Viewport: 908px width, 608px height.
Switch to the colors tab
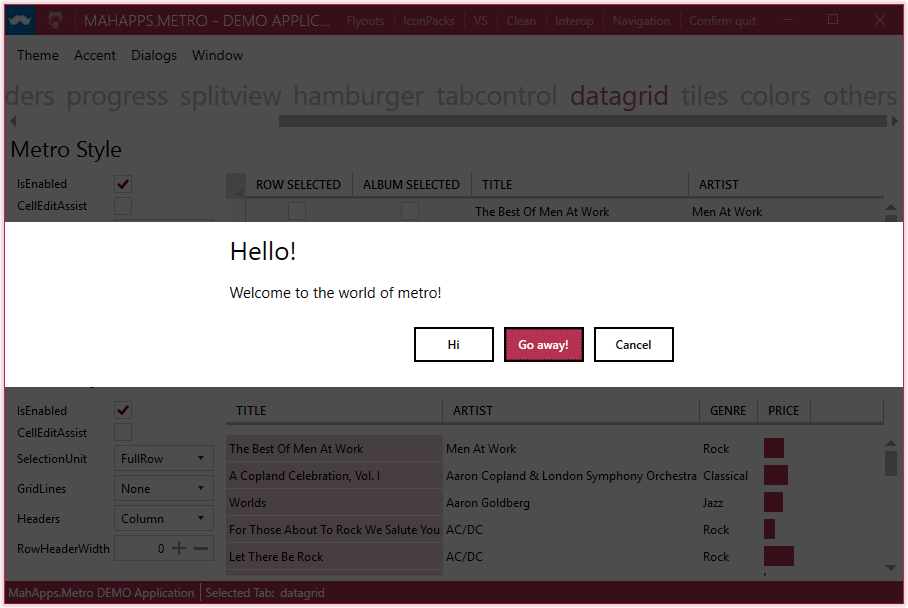(x=775, y=96)
